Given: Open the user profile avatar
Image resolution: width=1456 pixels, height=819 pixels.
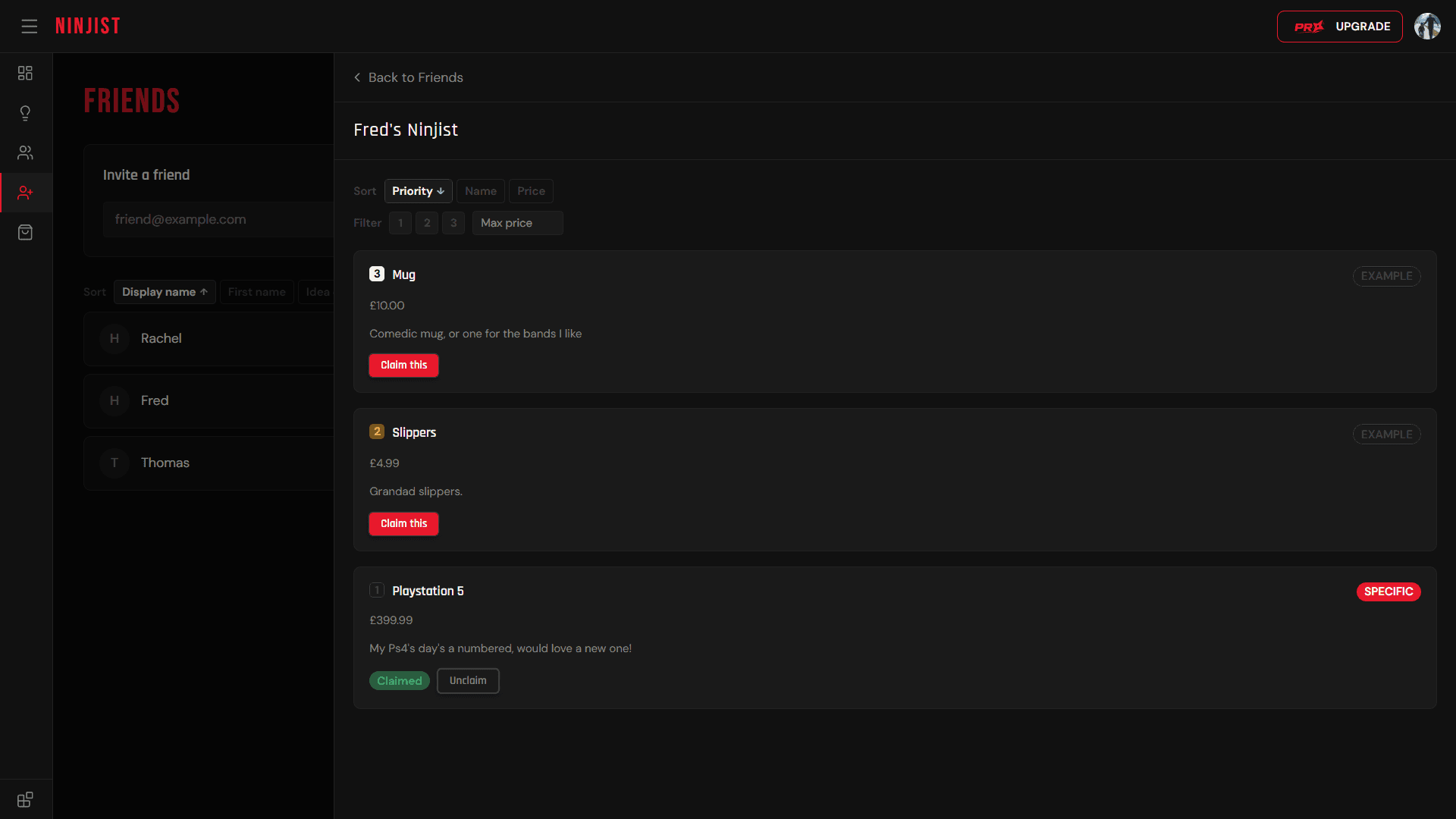Looking at the screenshot, I should tap(1427, 27).
